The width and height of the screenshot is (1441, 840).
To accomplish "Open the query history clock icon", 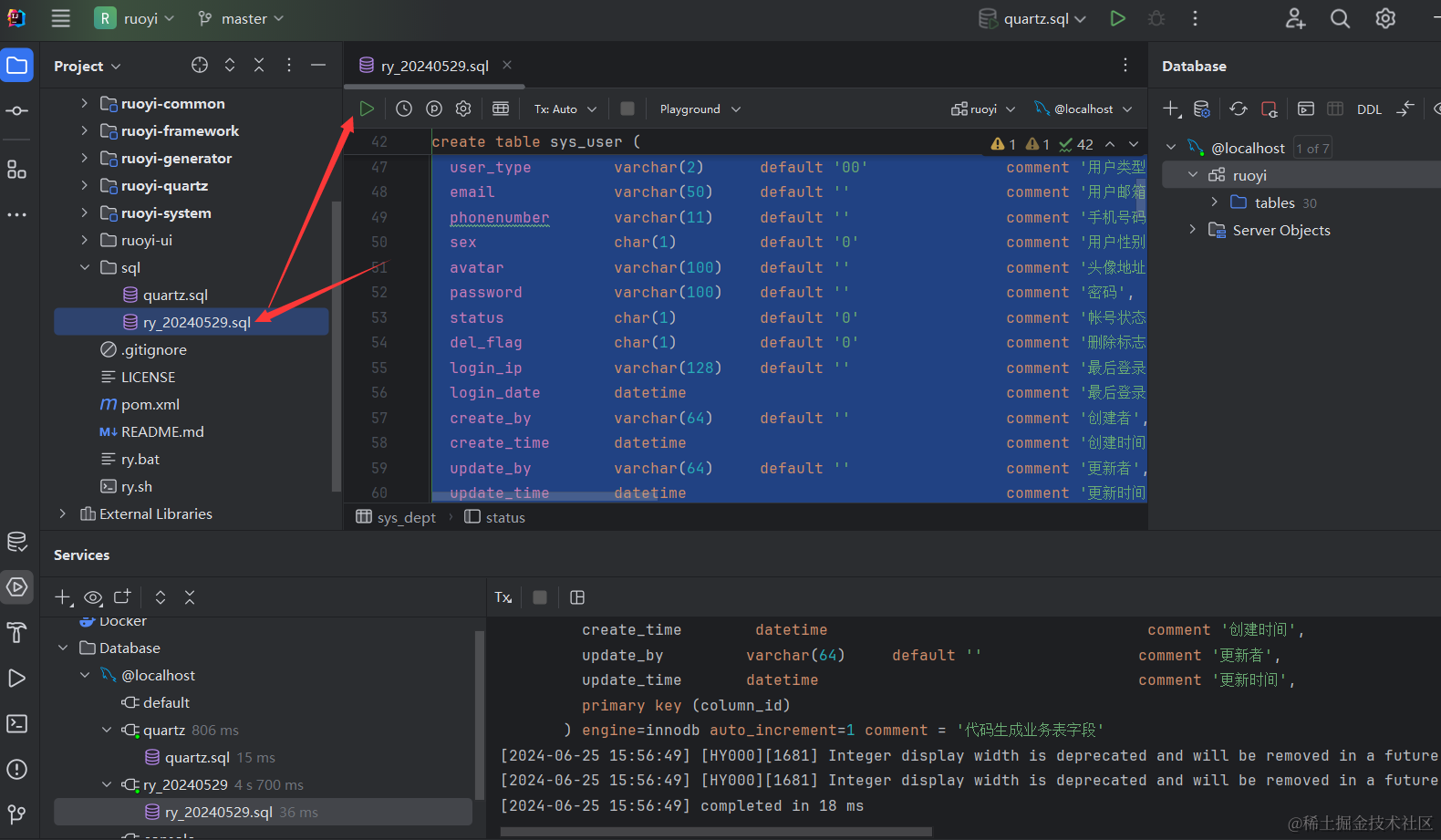I will pyautogui.click(x=404, y=109).
